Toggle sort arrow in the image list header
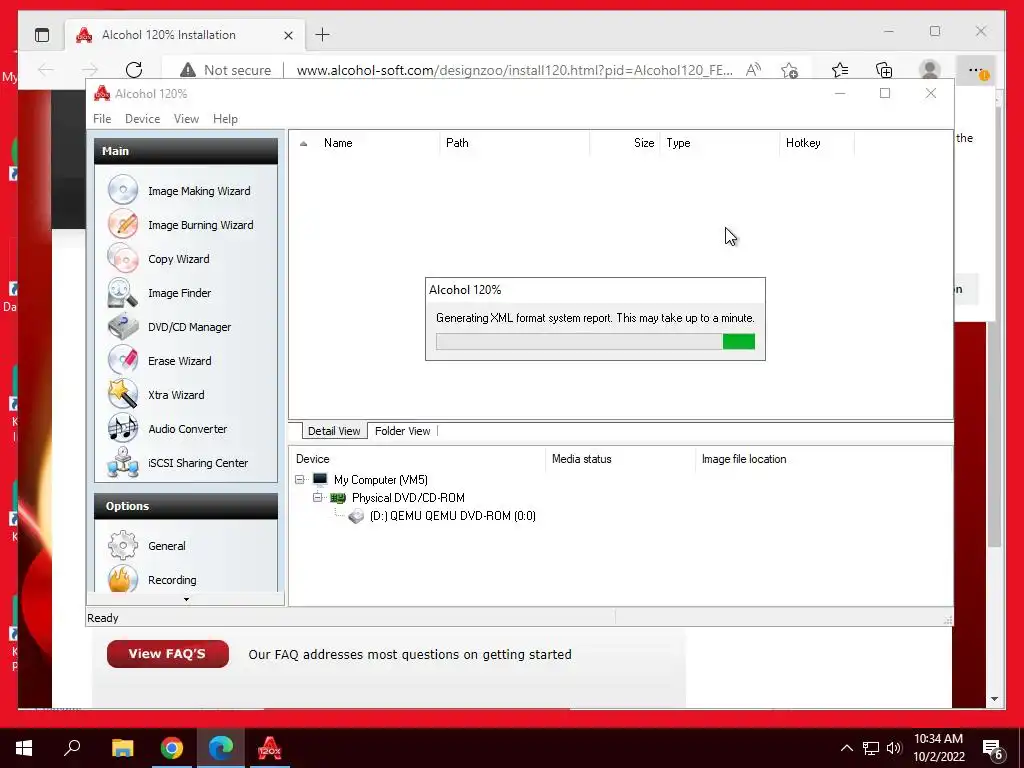Image resolution: width=1024 pixels, height=768 pixels. tap(303, 143)
